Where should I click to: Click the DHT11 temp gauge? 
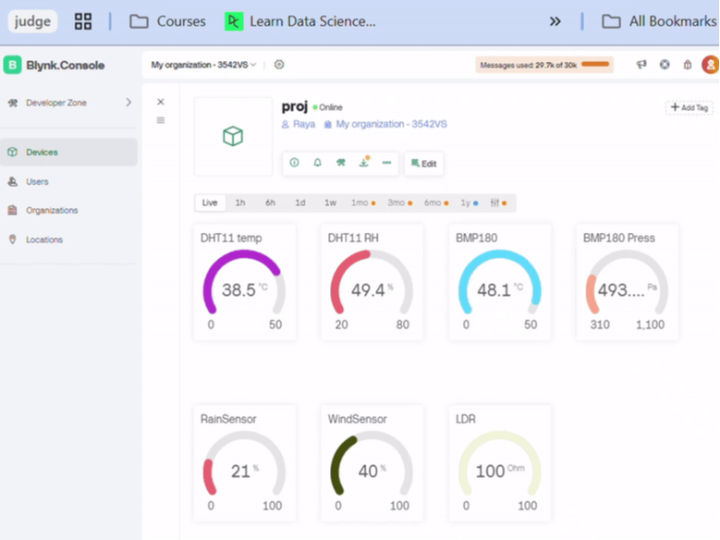pyautogui.click(x=245, y=283)
